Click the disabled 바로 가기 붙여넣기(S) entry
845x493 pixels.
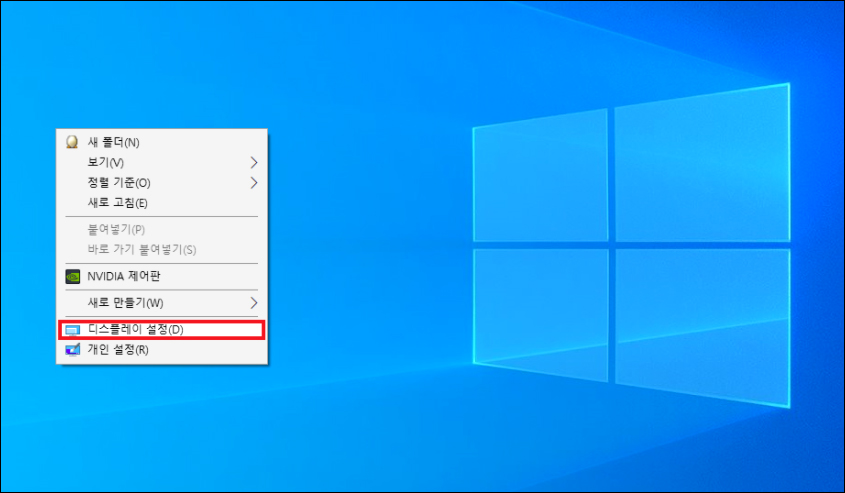pyautogui.click(x=162, y=249)
